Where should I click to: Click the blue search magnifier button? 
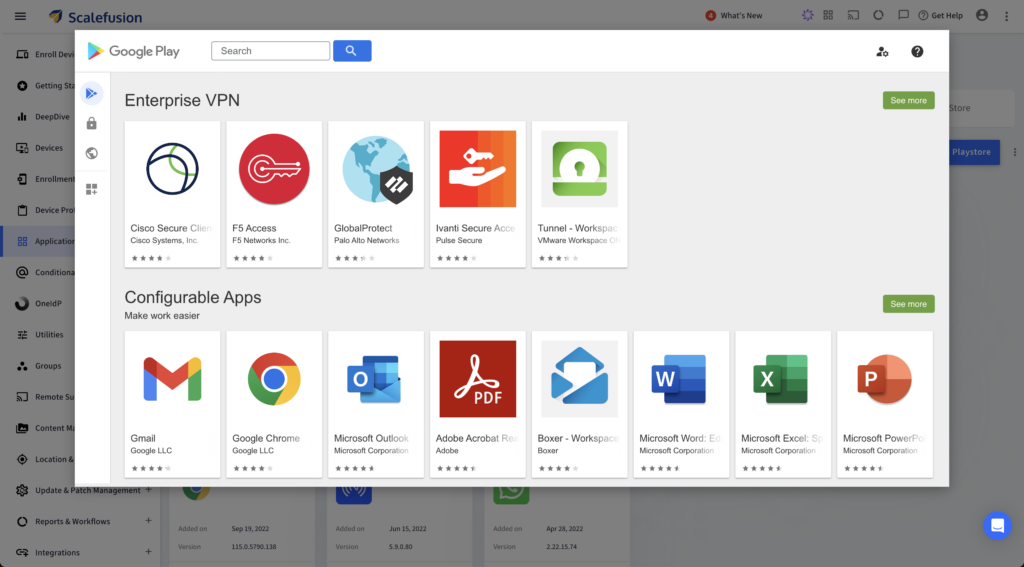(x=352, y=51)
